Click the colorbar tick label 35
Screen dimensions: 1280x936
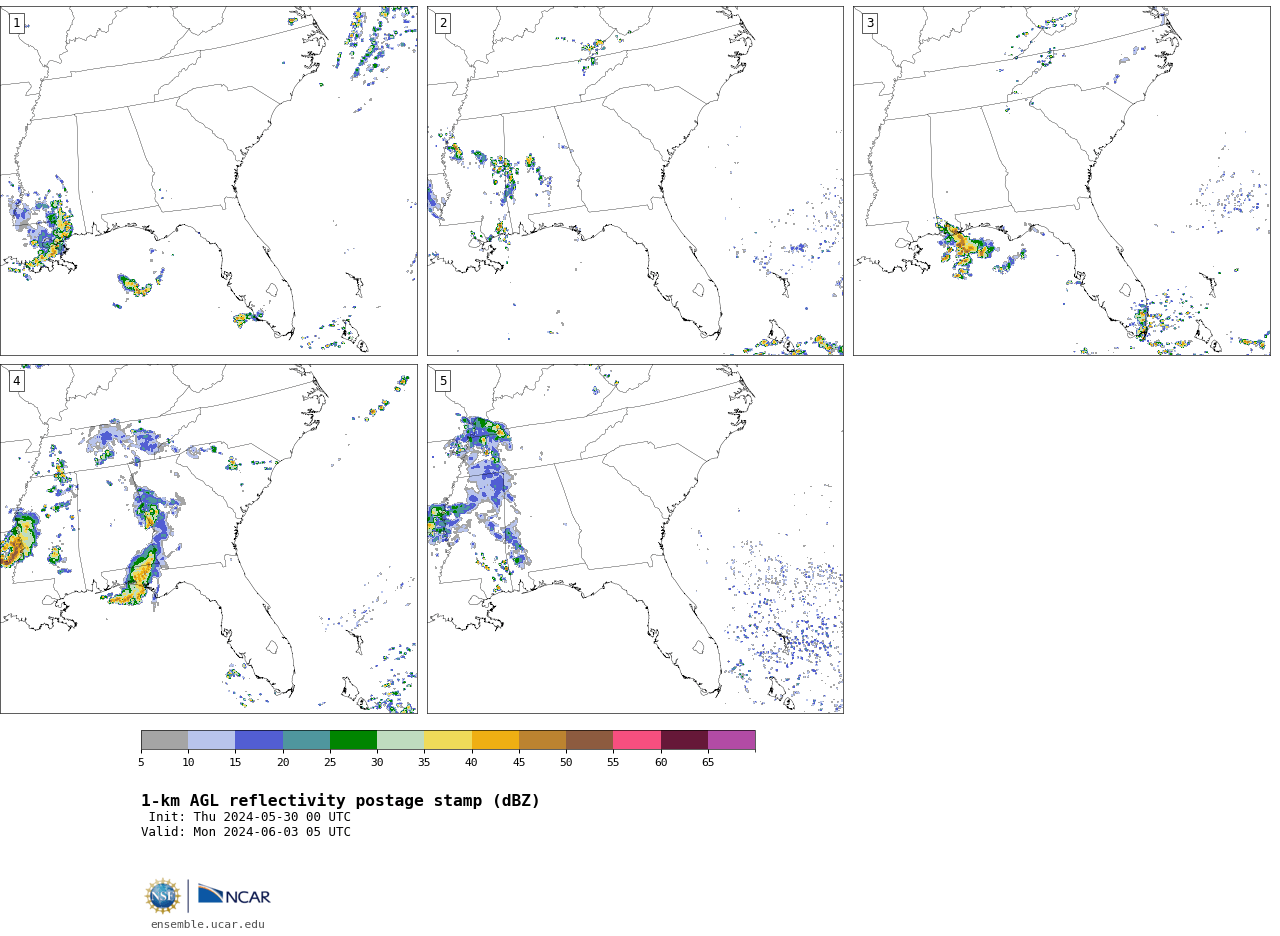click(424, 762)
